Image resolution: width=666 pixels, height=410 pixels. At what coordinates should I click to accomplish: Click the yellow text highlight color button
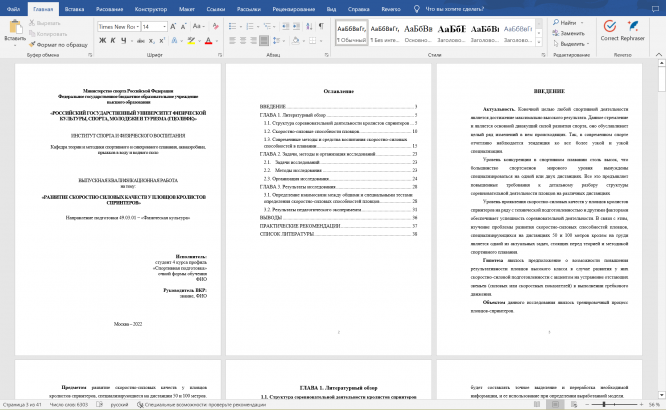point(191,41)
